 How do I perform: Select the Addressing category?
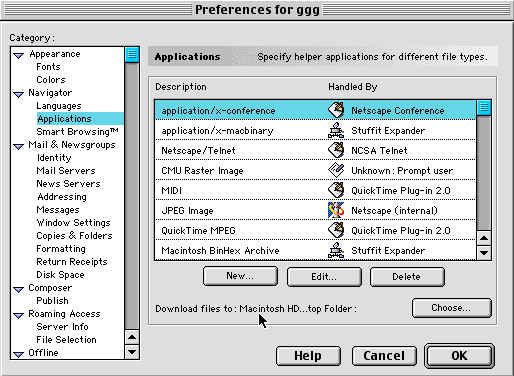coord(62,197)
